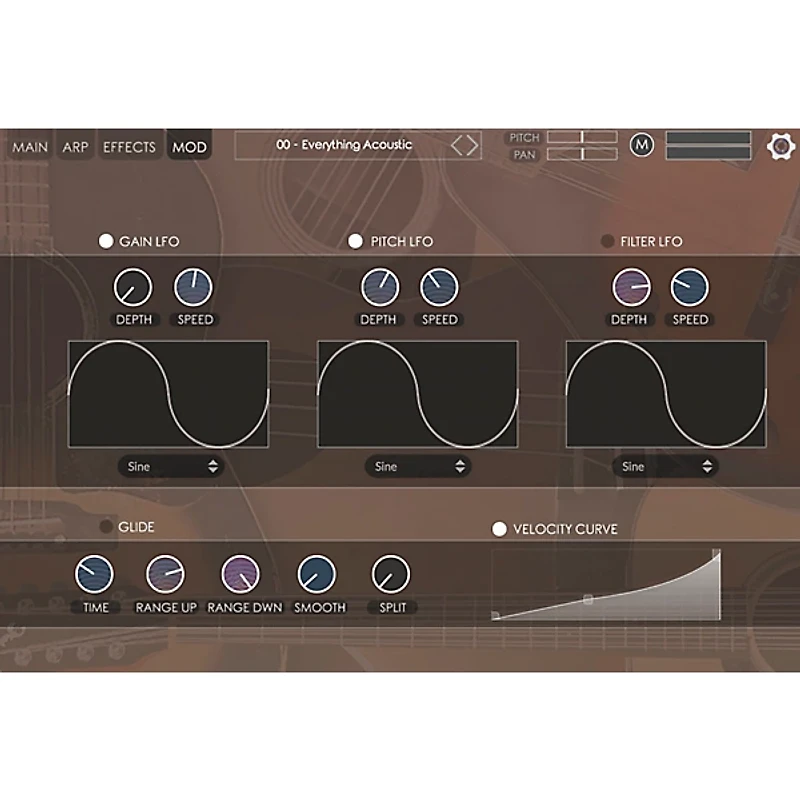Click the Pitch LFO Depth knob
The image size is (800, 800).
coord(381,288)
